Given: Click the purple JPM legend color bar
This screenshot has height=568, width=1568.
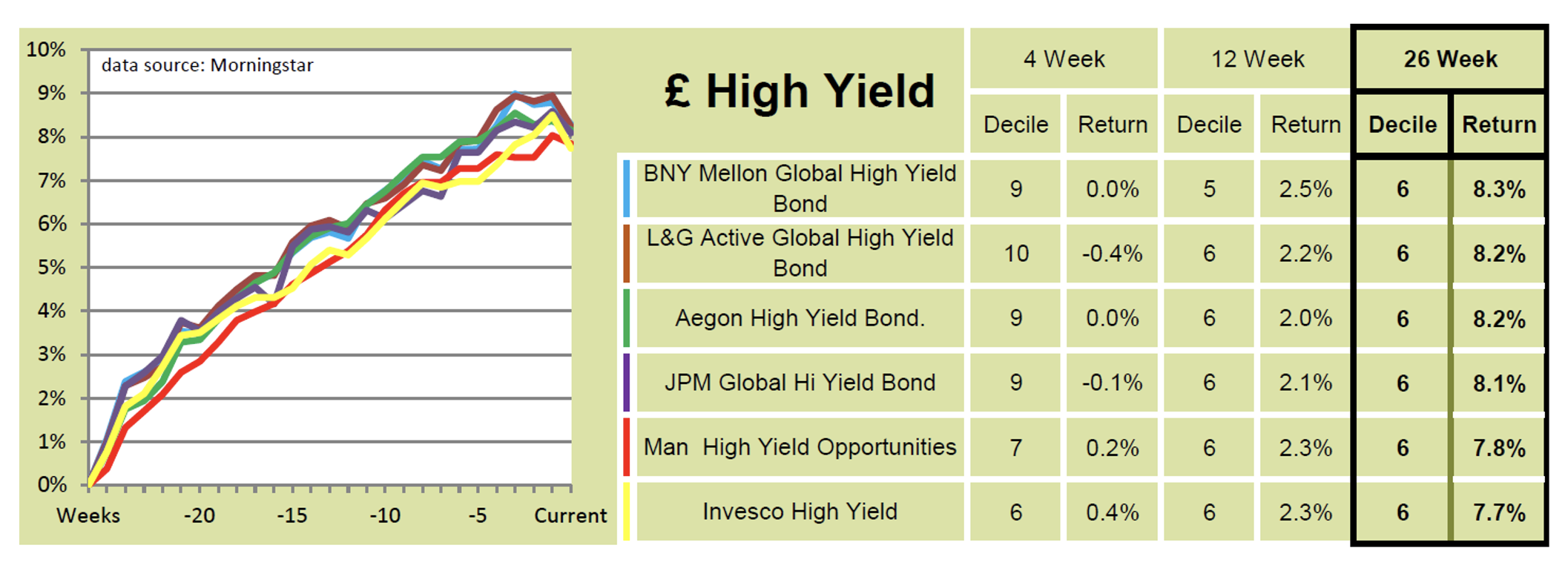Looking at the screenshot, I should point(627,383).
